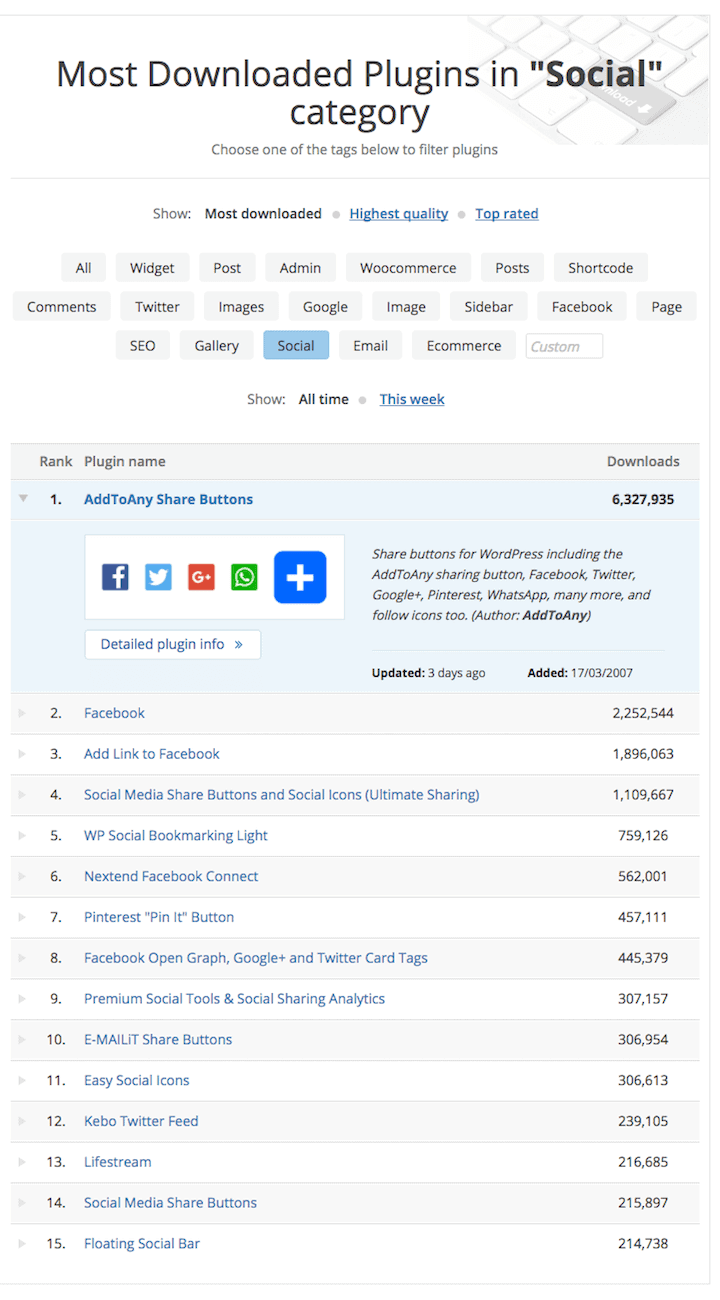
Task: Expand WP Social Bookmarking Light row arrow
Action: pyautogui.click(x=23, y=835)
